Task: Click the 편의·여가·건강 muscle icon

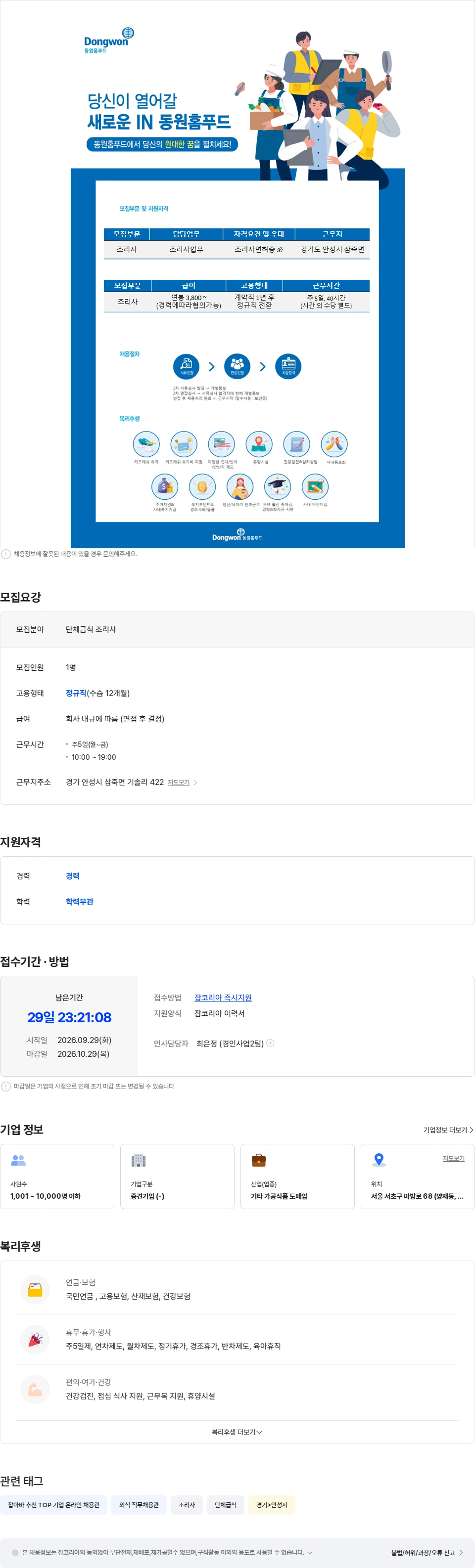Action: 35,1390
